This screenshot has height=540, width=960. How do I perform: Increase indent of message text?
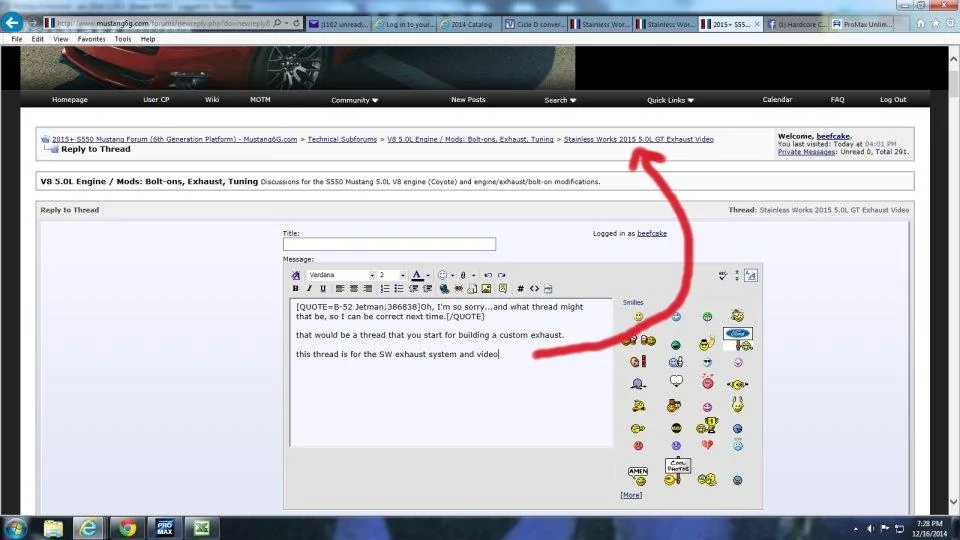(x=427, y=288)
